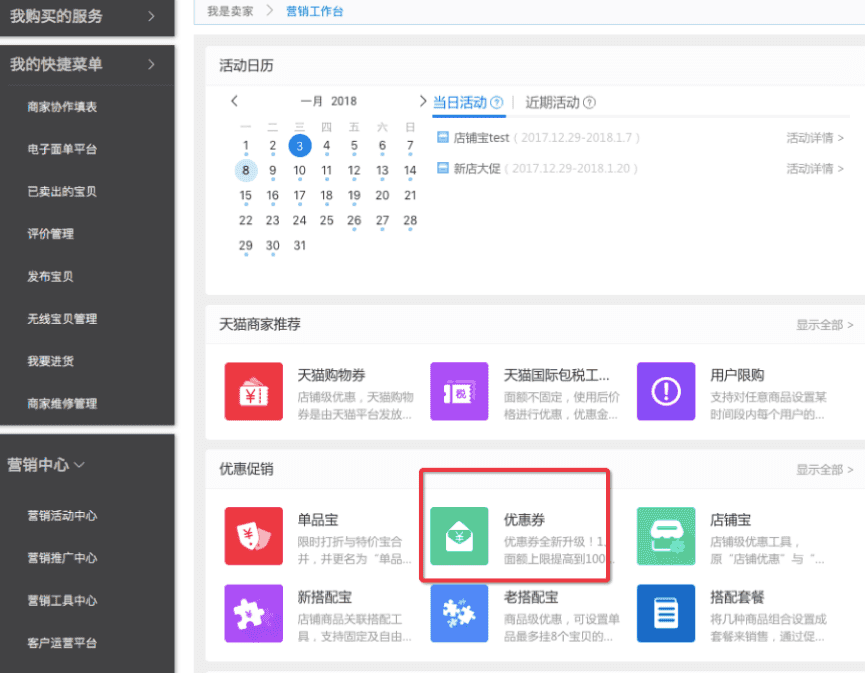This screenshot has width=865, height=673.
Task: Click the 天猫国际包税 tool icon
Action: [458, 391]
